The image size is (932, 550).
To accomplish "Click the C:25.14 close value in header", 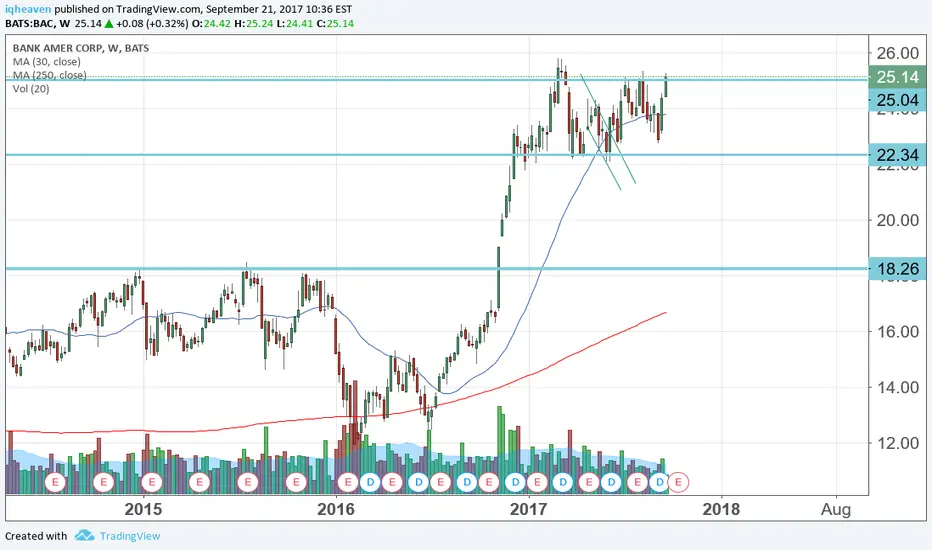I will pos(334,24).
